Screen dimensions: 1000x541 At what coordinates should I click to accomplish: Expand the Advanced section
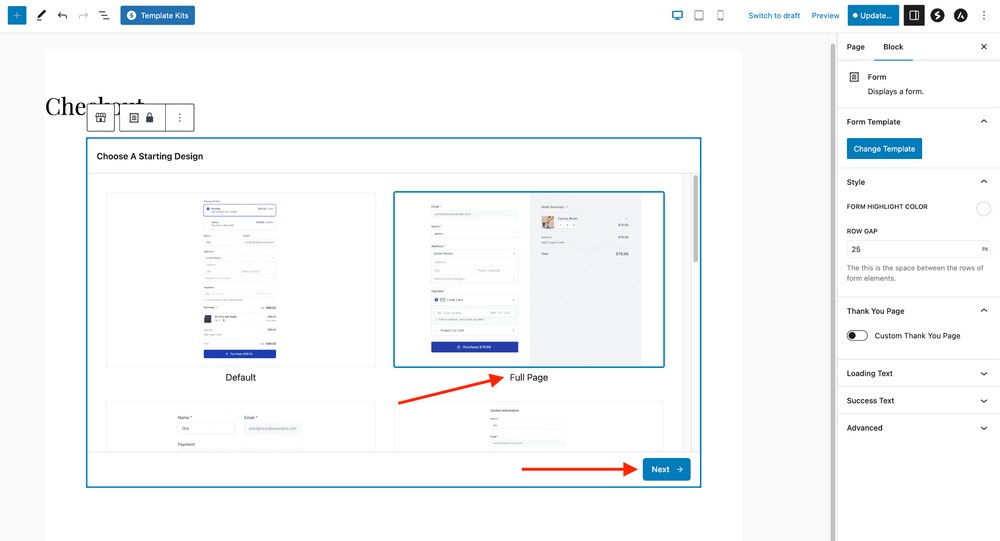click(918, 428)
